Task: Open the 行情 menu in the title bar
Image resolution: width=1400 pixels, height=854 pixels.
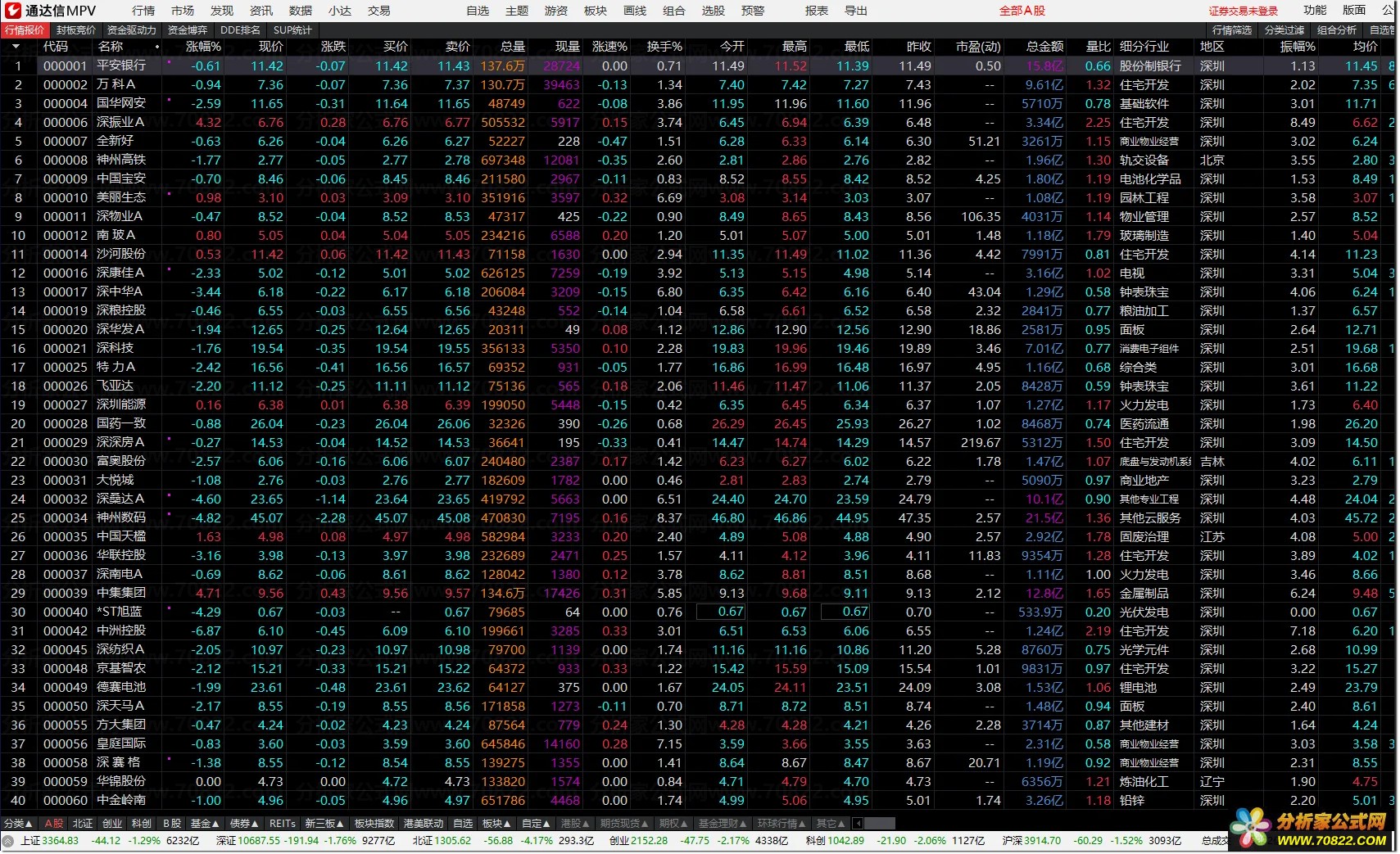Action: 143,11
